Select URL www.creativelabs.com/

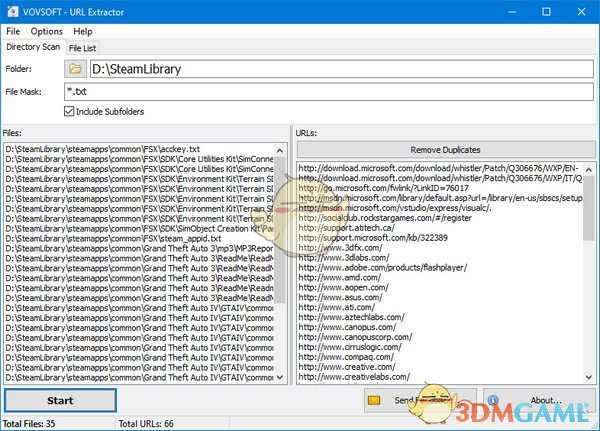[x=440, y=377]
